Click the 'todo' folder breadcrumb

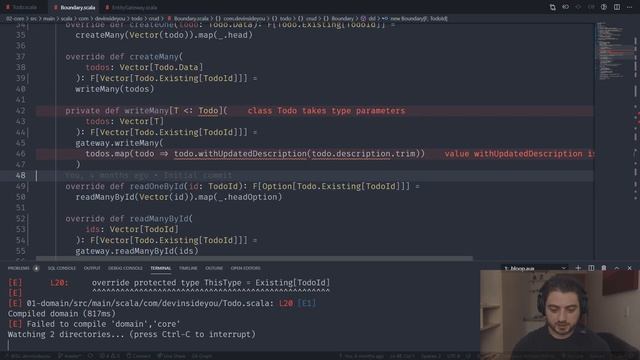coord(137,19)
